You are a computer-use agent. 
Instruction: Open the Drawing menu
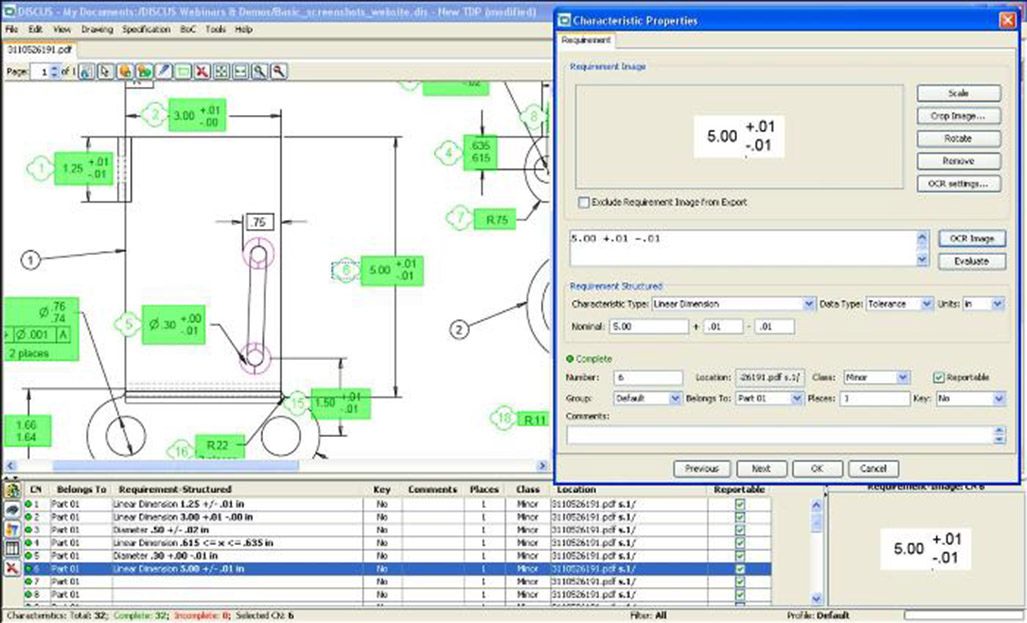pyautogui.click(x=96, y=30)
